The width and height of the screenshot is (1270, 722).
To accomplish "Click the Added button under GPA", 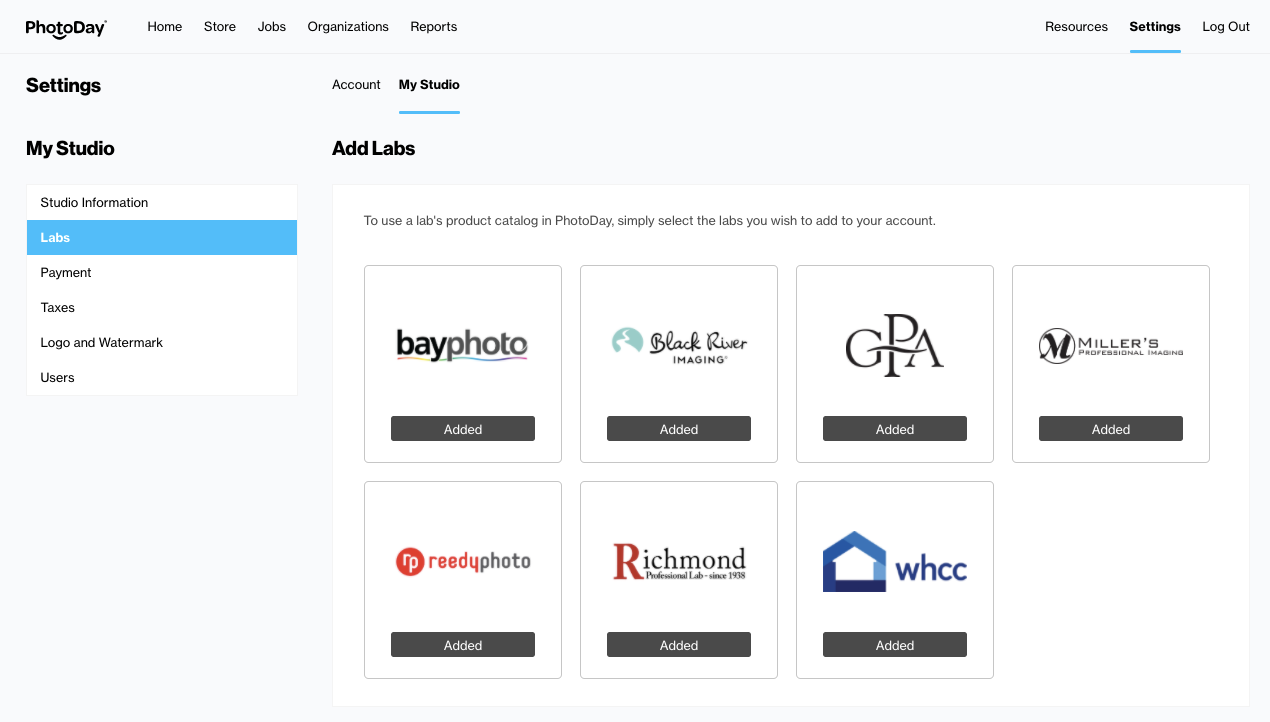I will 895,429.
